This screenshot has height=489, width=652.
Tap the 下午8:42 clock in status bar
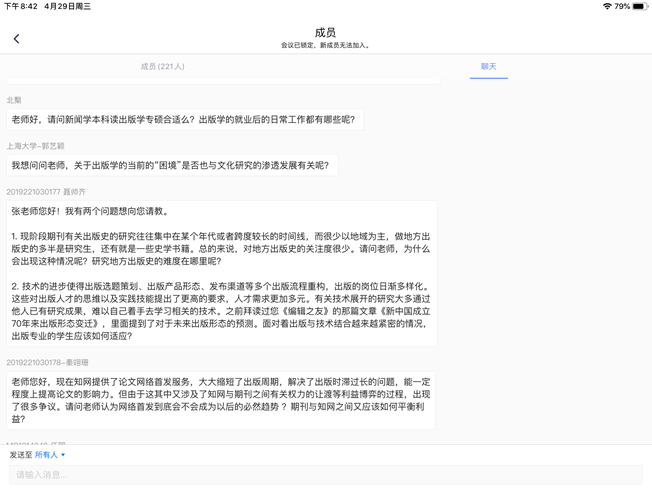(21, 6)
